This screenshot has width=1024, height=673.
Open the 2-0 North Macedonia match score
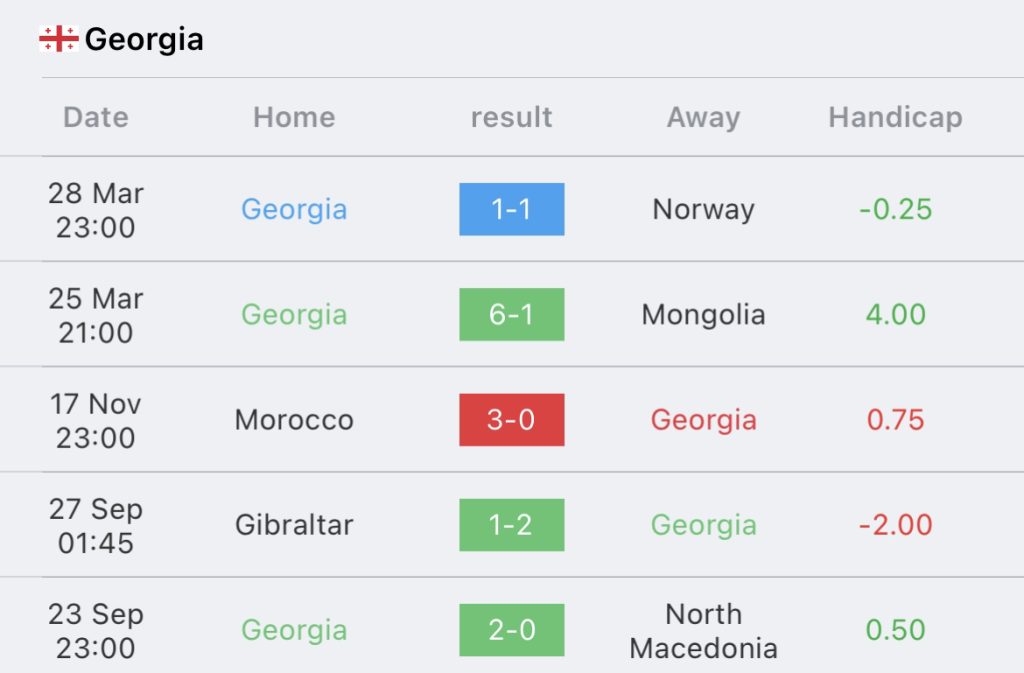pyautogui.click(x=511, y=630)
